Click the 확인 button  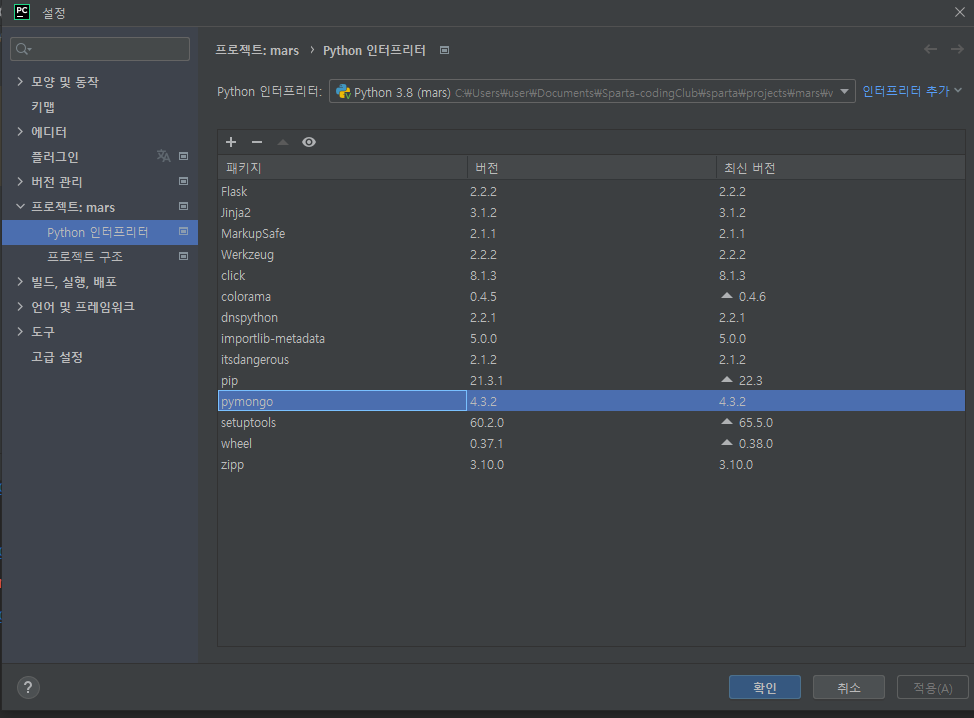coord(765,687)
